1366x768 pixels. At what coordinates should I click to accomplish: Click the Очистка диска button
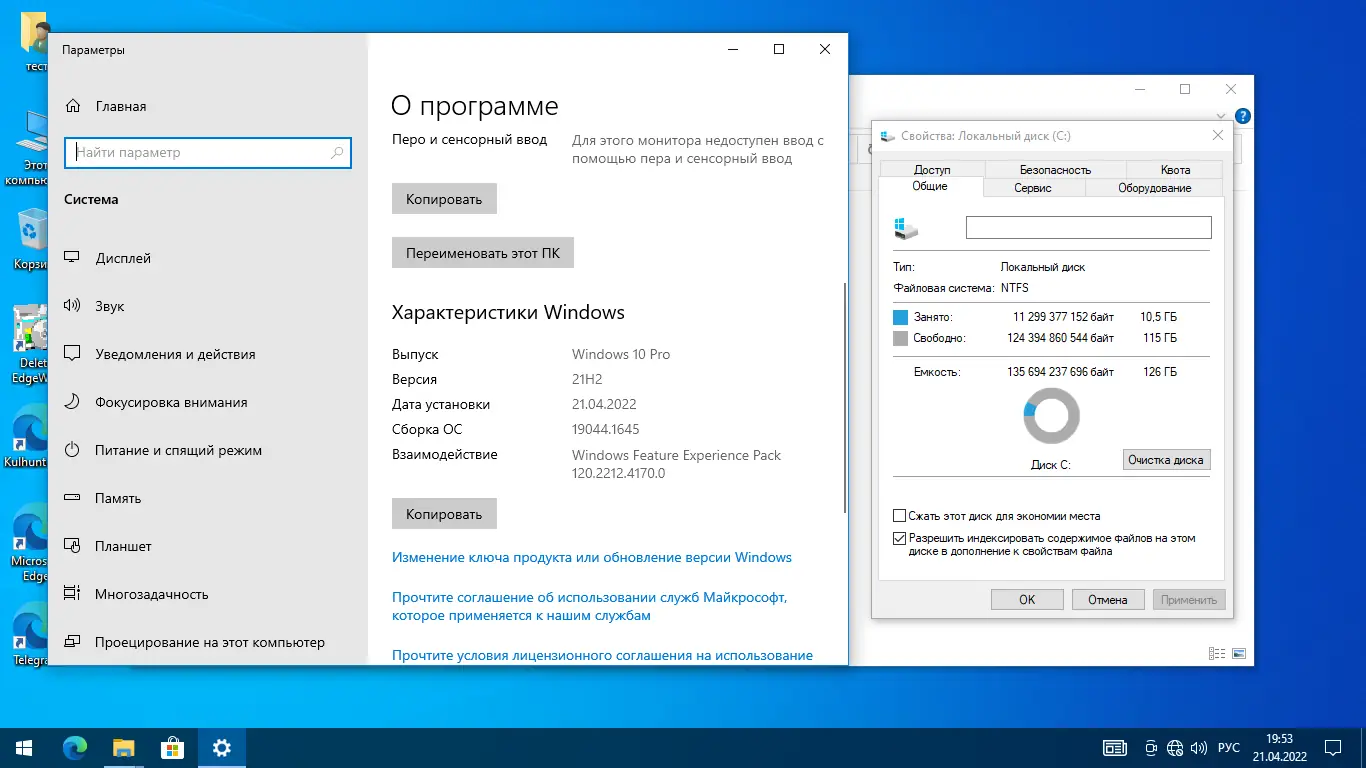coord(1167,460)
